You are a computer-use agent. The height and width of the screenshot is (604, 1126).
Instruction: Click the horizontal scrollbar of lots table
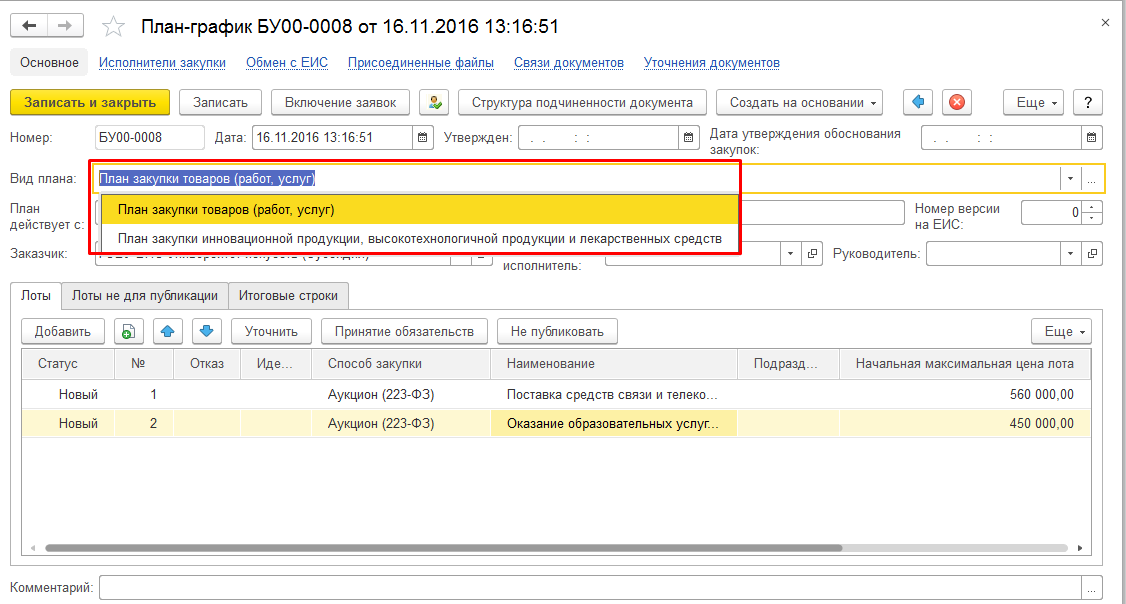[443, 548]
